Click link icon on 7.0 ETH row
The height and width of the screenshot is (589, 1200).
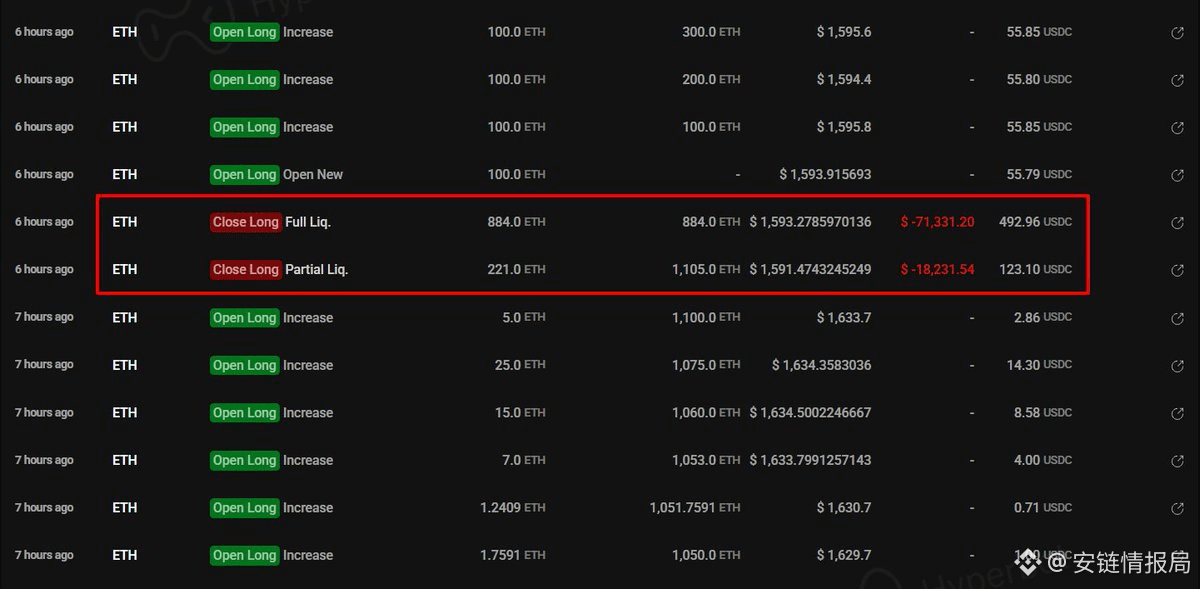pyautogui.click(x=1177, y=461)
